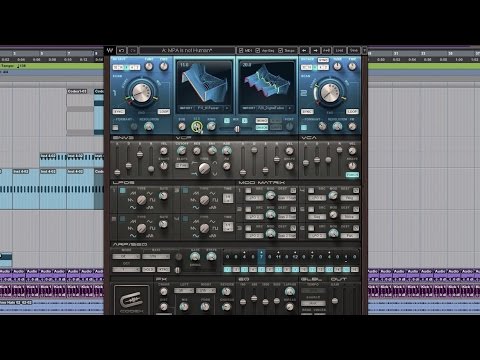The width and height of the screenshot is (480, 360).
Task: Click the oscillator 1 wavetable 3D display
Action: [x=203, y=83]
